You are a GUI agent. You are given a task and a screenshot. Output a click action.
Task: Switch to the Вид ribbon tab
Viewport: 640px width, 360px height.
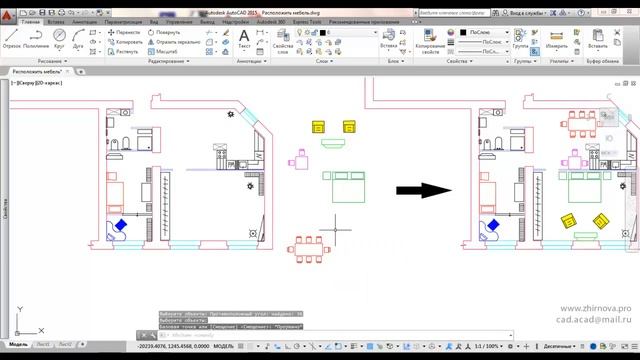pos(154,22)
